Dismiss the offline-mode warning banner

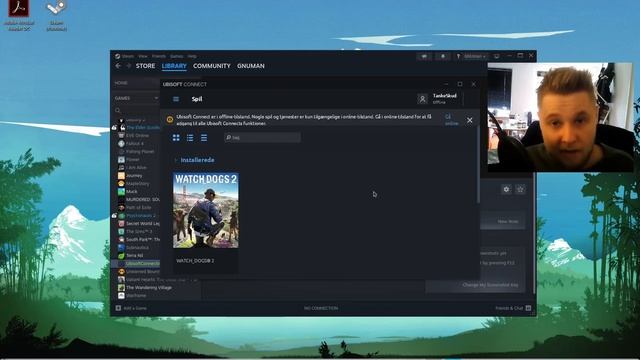pyautogui.click(x=469, y=120)
